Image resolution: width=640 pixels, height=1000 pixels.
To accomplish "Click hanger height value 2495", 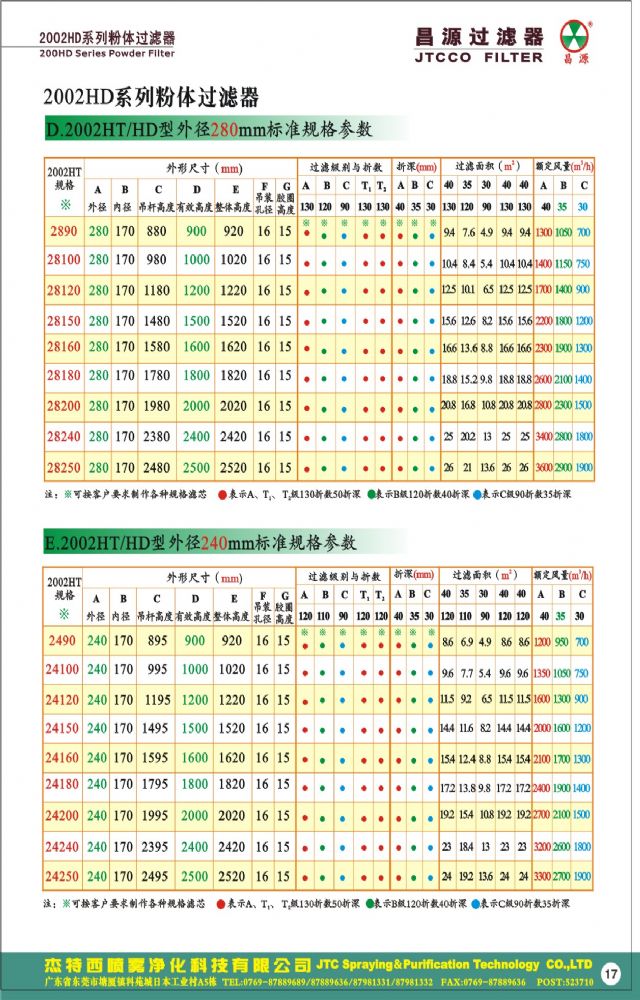I will [x=155, y=876].
